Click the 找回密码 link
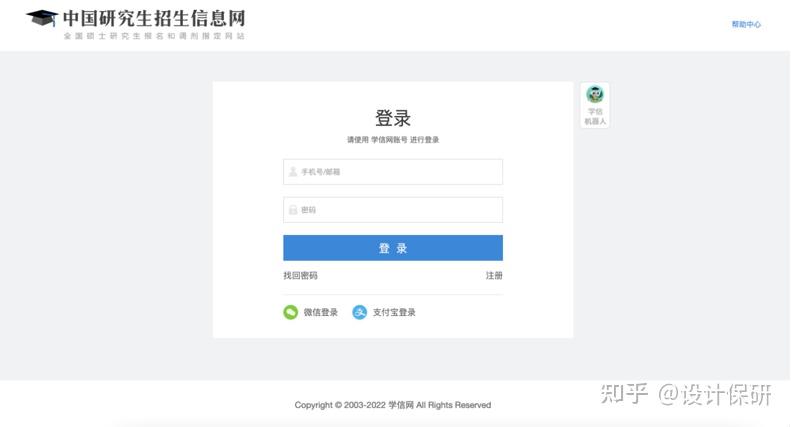Screen dimensions: 791x427 pos(300,275)
